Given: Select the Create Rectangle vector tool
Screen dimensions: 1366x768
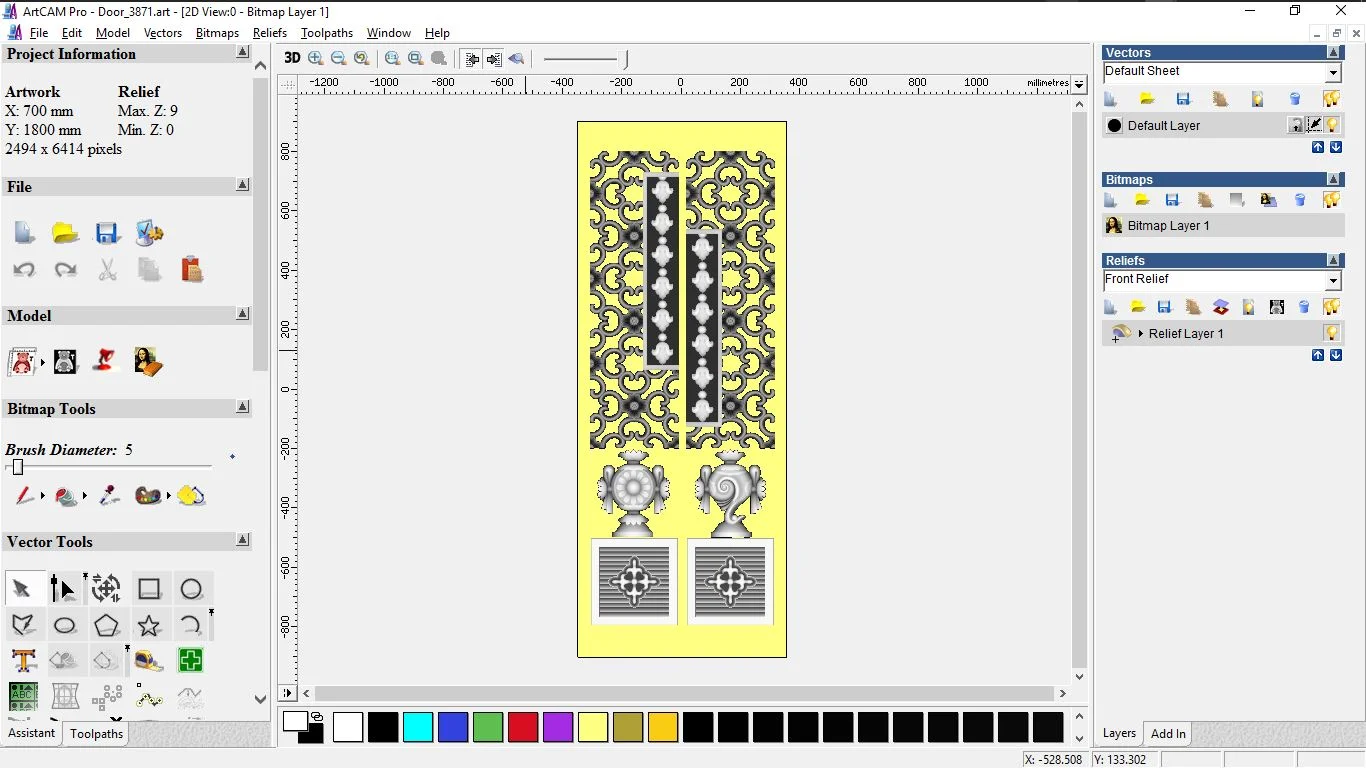Looking at the screenshot, I should pyautogui.click(x=149, y=589).
